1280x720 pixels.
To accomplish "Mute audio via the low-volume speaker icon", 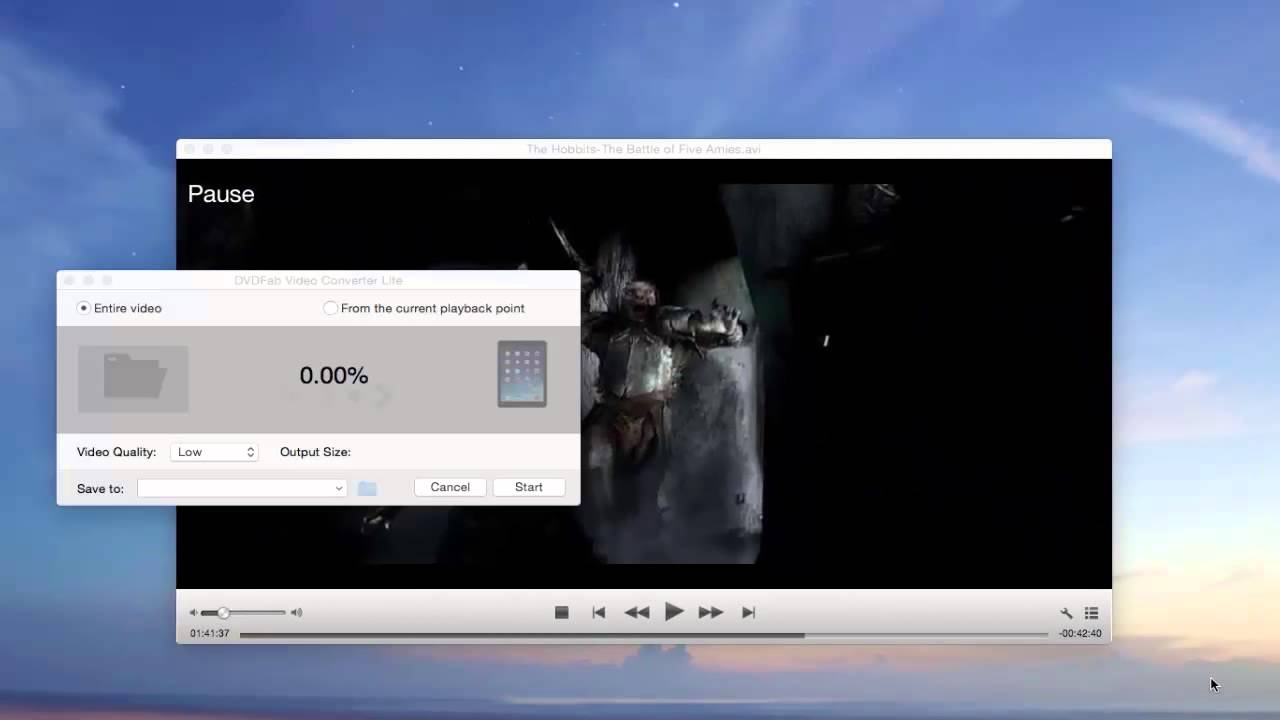I will tap(193, 613).
